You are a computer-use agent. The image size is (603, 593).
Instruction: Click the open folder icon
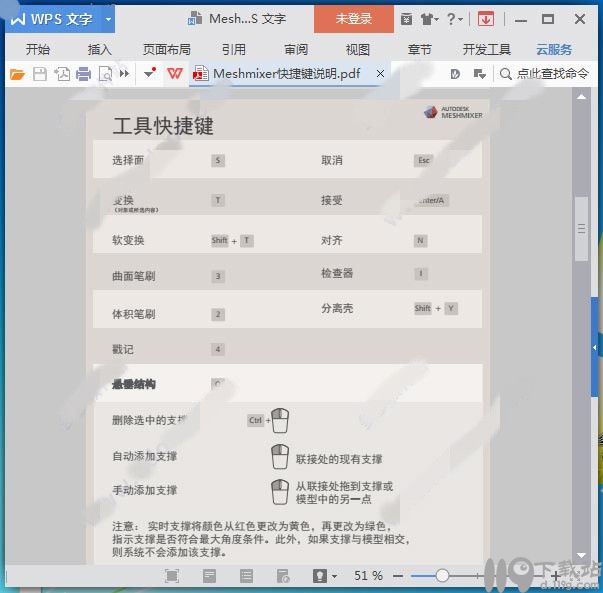pyautogui.click(x=17, y=74)
